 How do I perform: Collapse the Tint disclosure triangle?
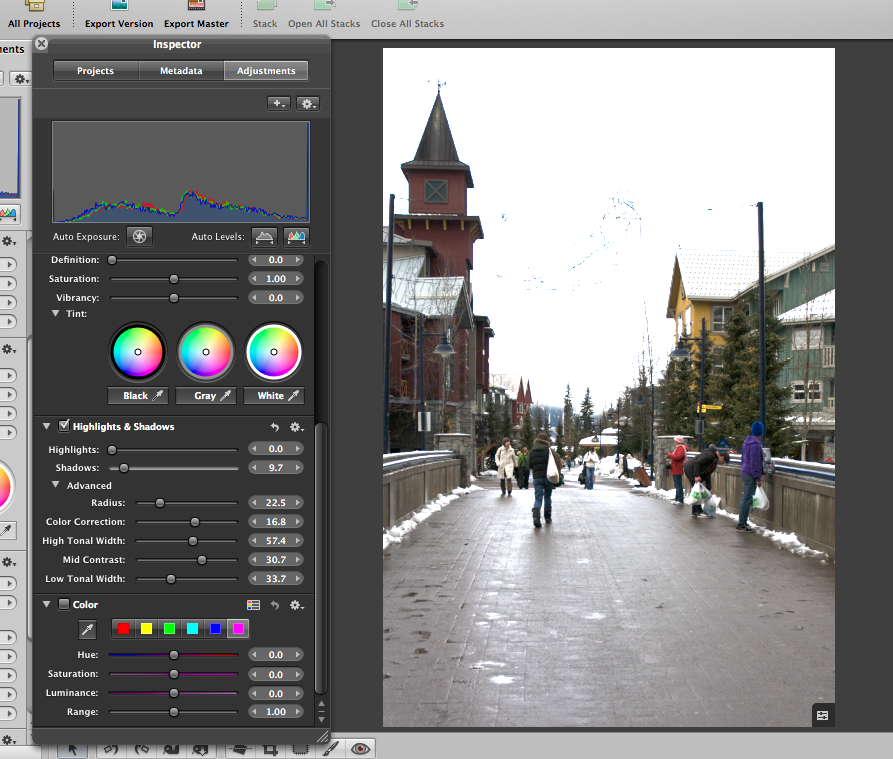pyautogui.click(x=55, y=313)
